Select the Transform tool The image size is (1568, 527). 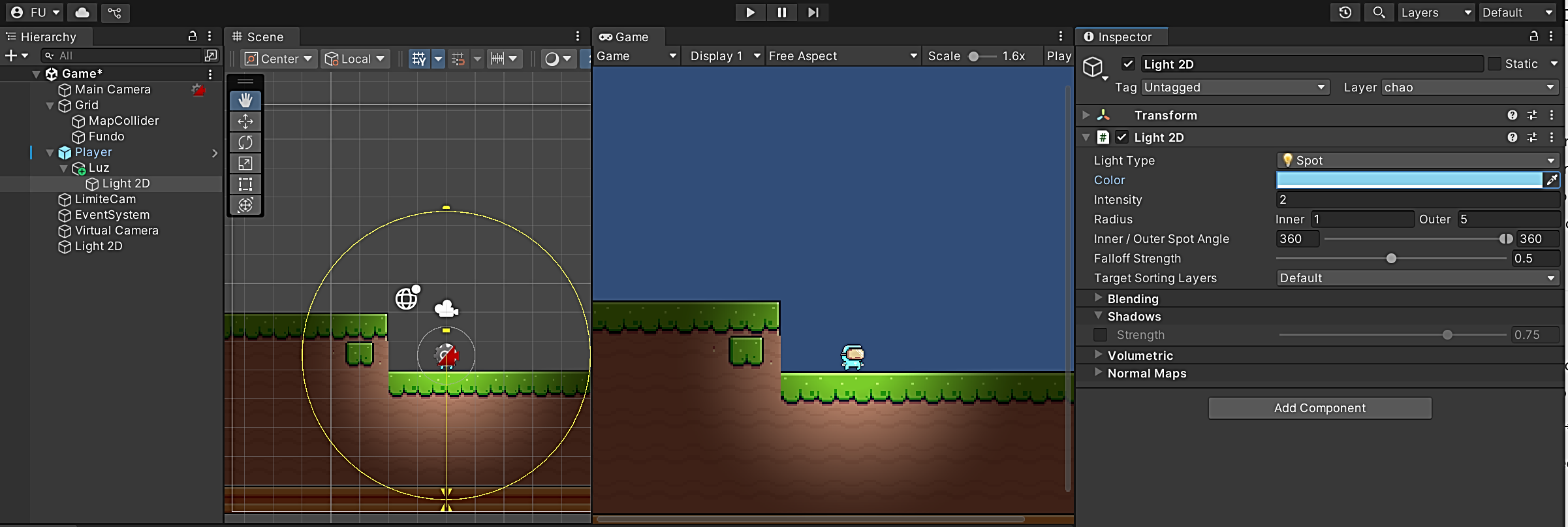point(245,205)
